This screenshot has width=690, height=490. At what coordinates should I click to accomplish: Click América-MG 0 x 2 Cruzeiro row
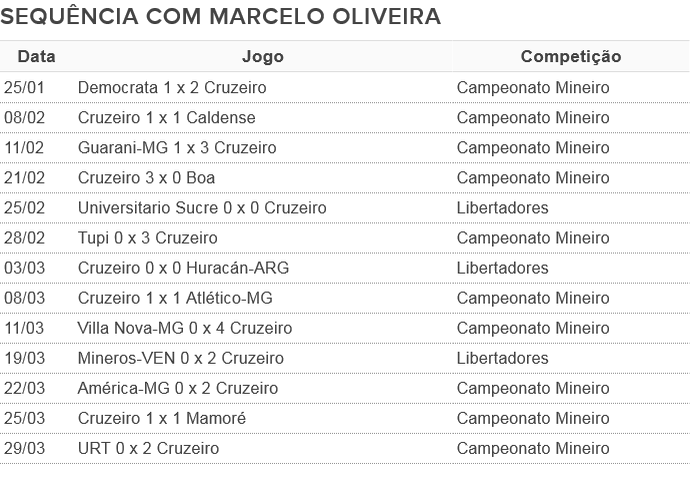point(345,388)
